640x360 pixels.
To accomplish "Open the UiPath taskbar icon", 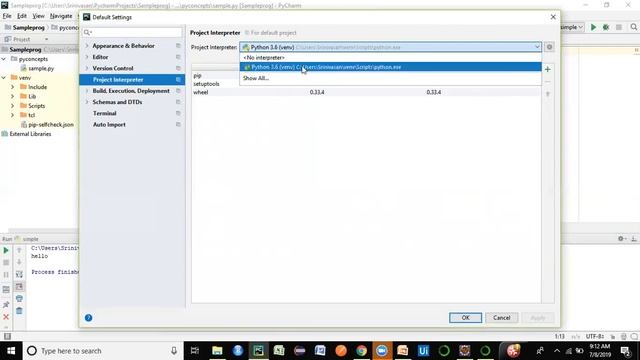I will [423, 351].
